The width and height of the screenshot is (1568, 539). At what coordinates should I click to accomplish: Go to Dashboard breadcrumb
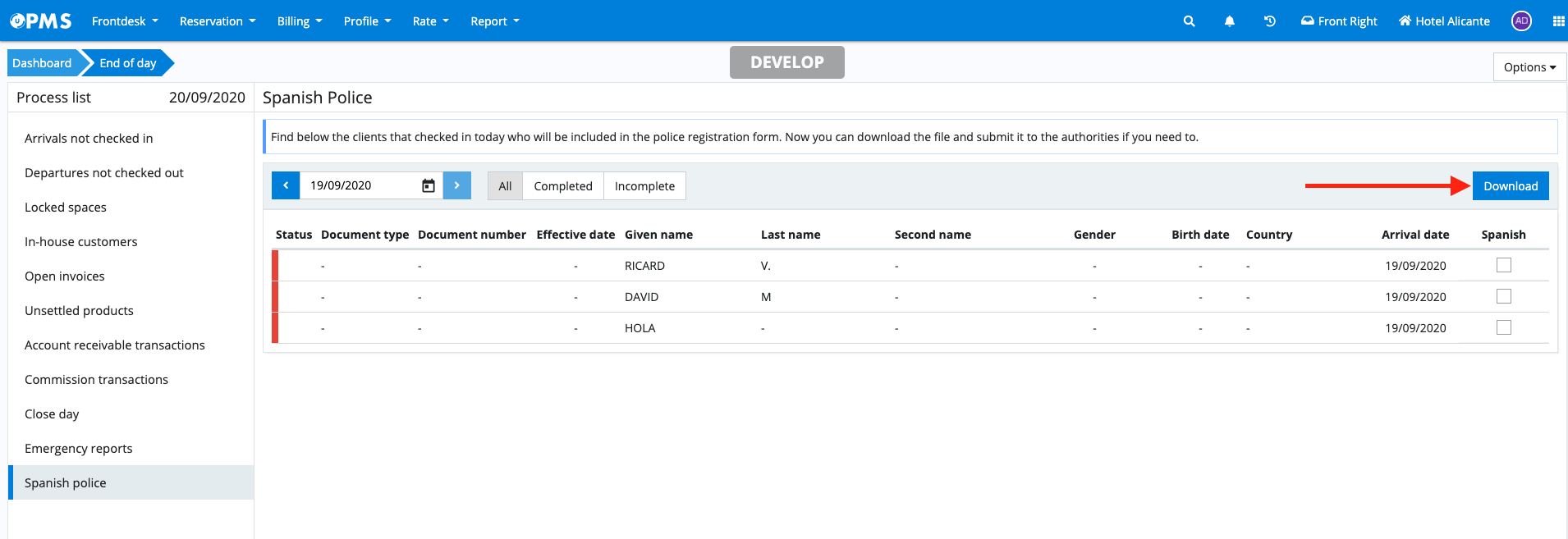point(42,63)
